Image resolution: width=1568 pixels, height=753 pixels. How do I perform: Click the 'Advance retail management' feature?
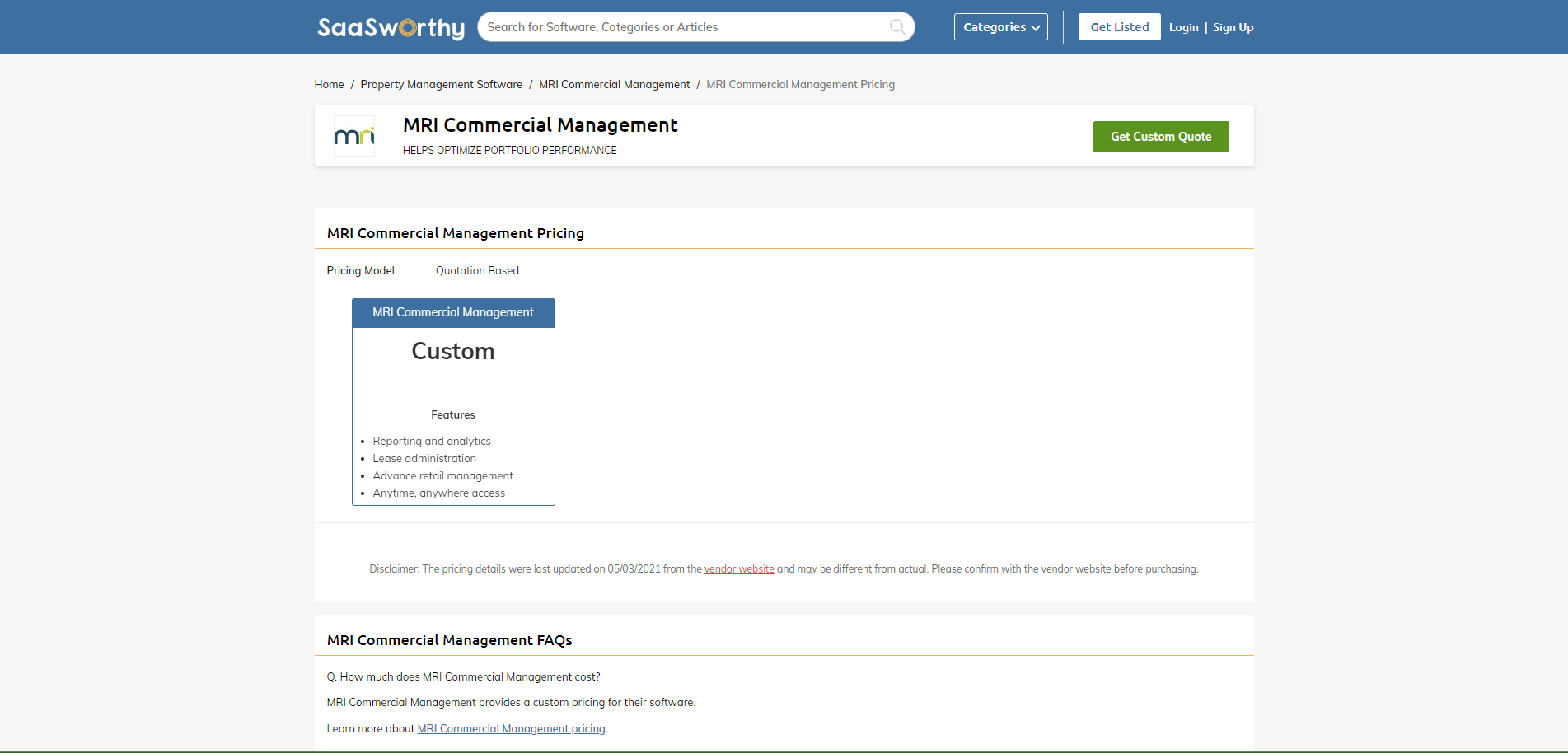tap(443, 475)
